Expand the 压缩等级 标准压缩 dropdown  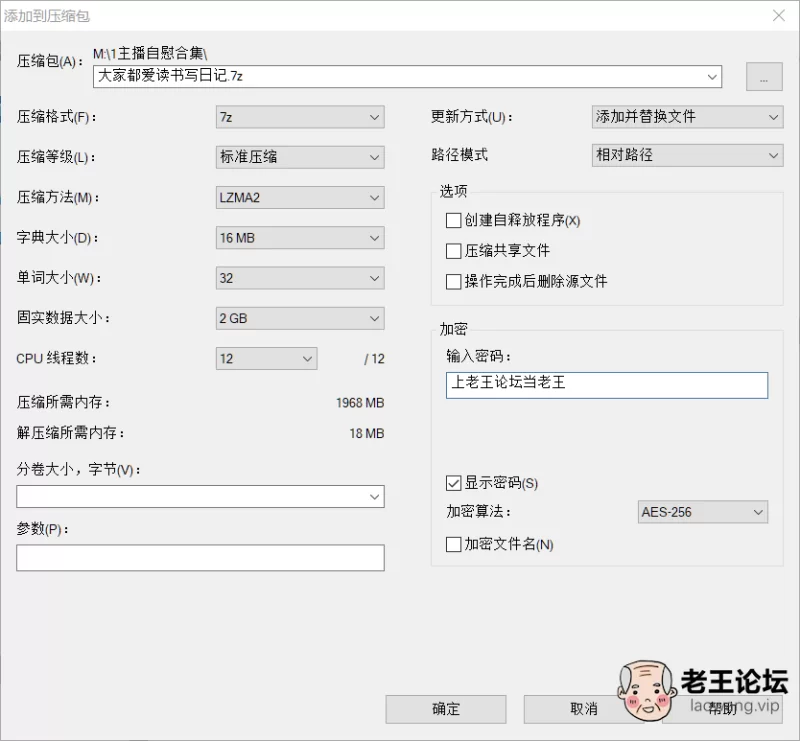point(300,157)
